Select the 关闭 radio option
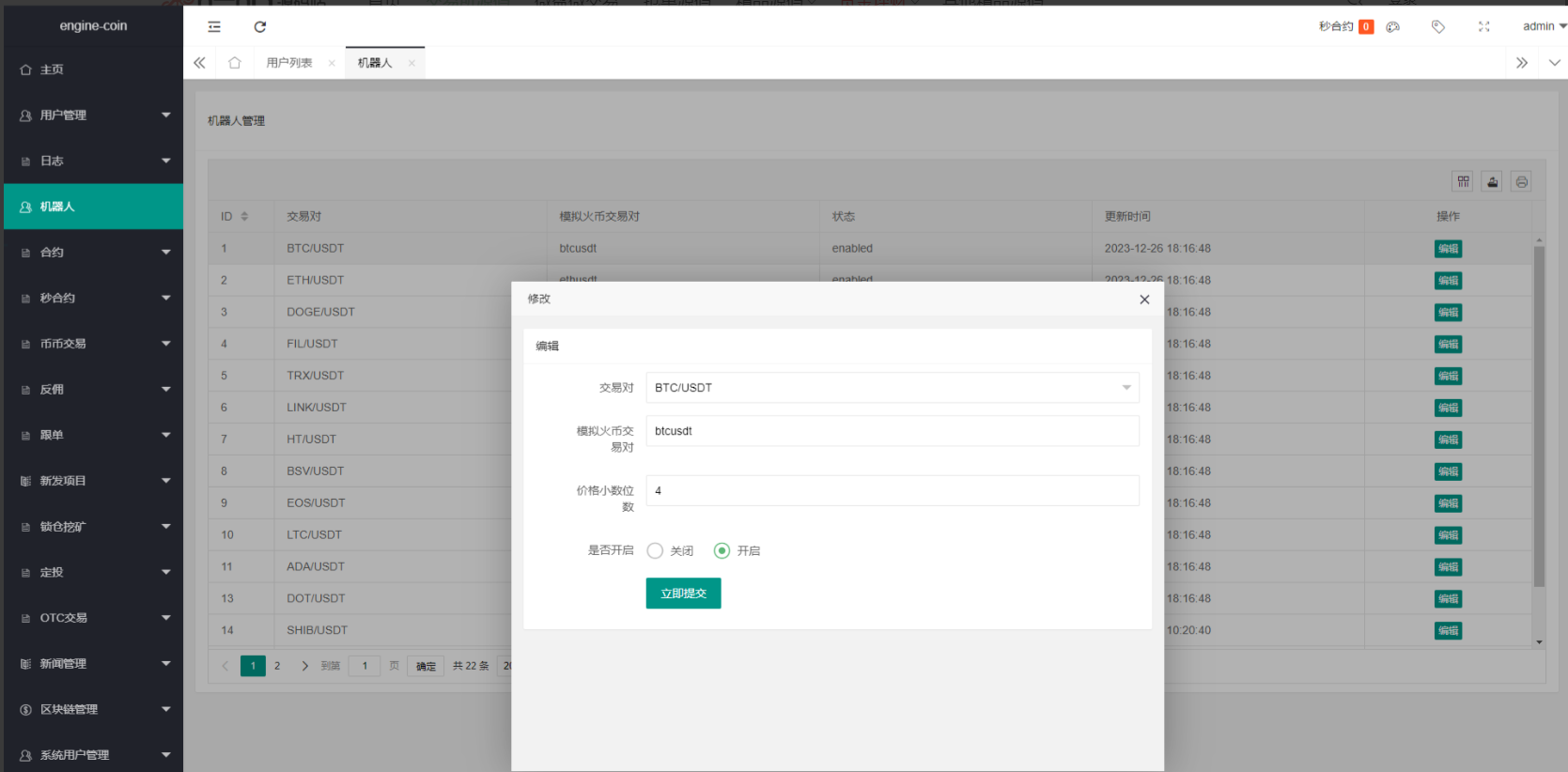The height and width of the screenshot is (772, 1568). 656,550
